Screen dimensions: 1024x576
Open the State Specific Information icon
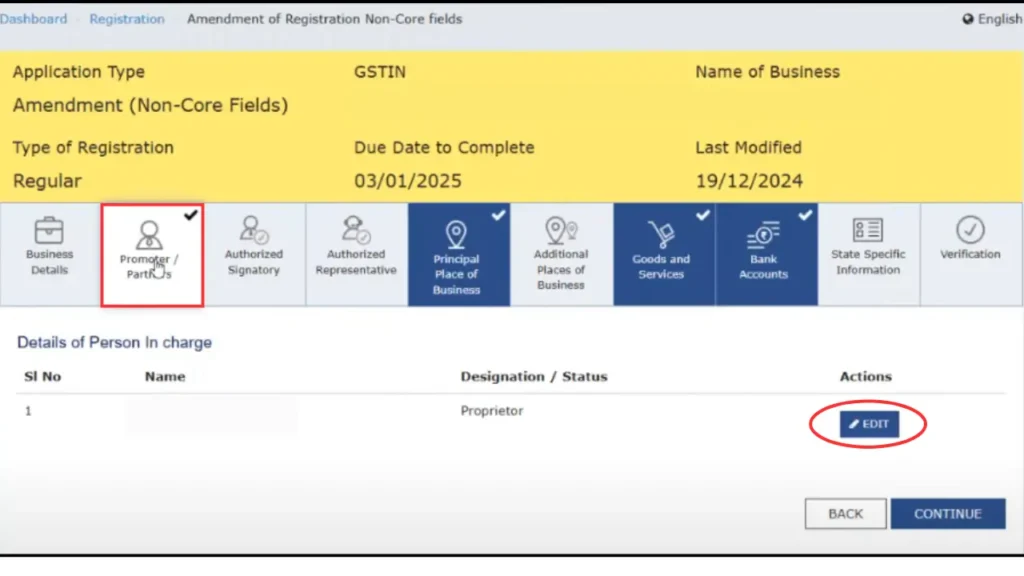[x=867, y=230]
